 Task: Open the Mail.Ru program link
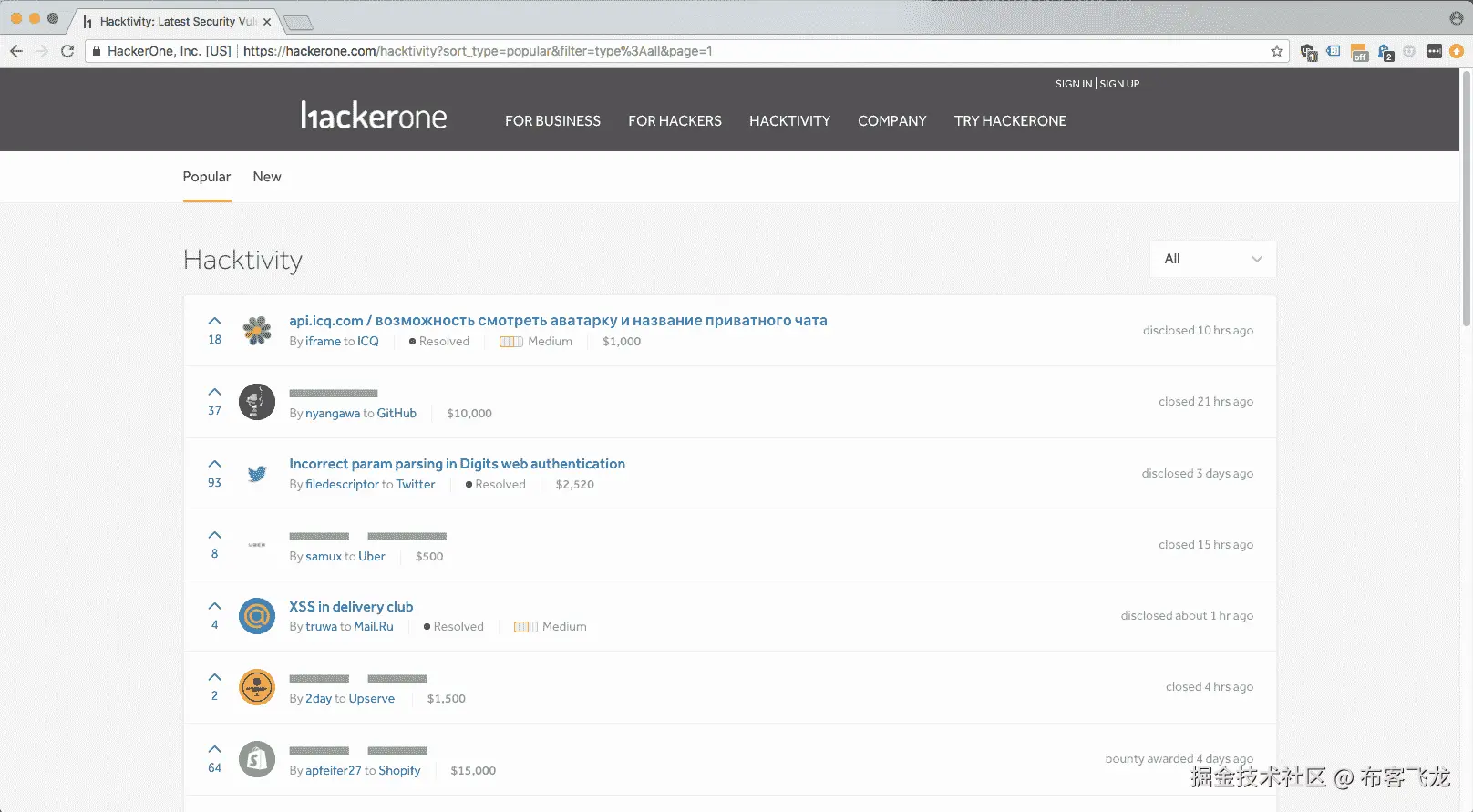[374, 627]
